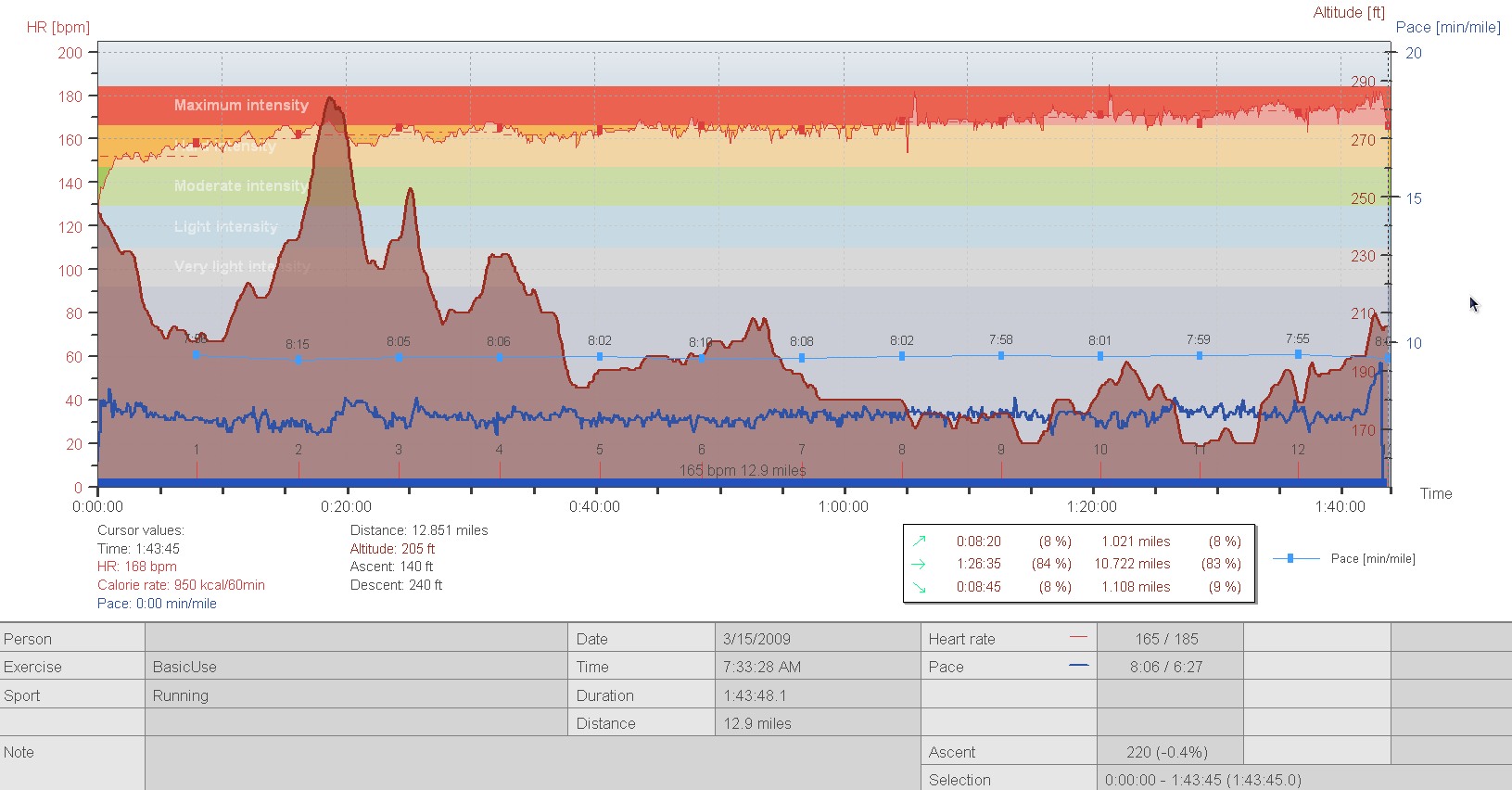
Task: Click the Sport field showing Running
Action: pyautogui.click(x=356, y=695)
